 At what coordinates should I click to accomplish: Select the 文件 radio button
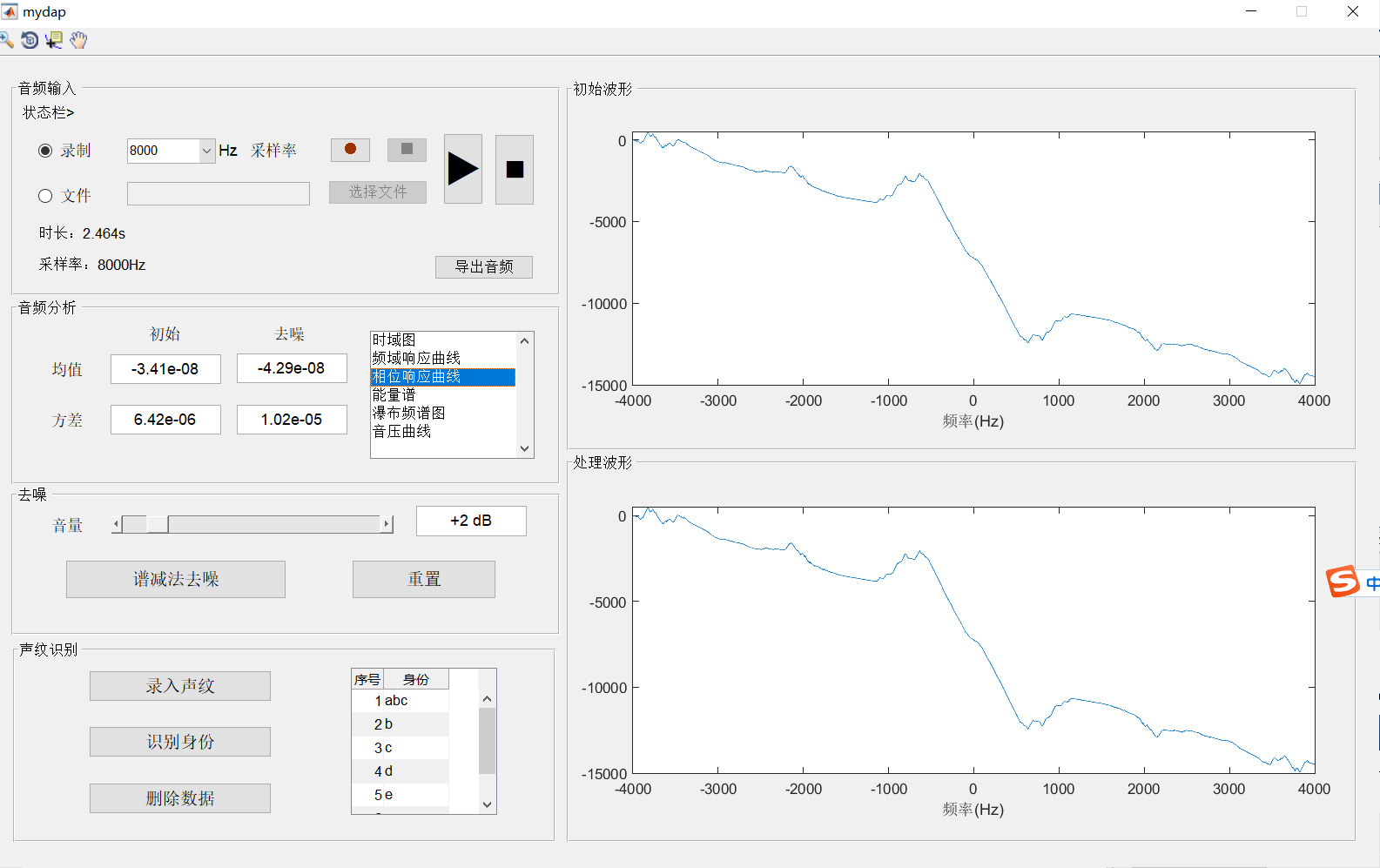pos(45,196)
